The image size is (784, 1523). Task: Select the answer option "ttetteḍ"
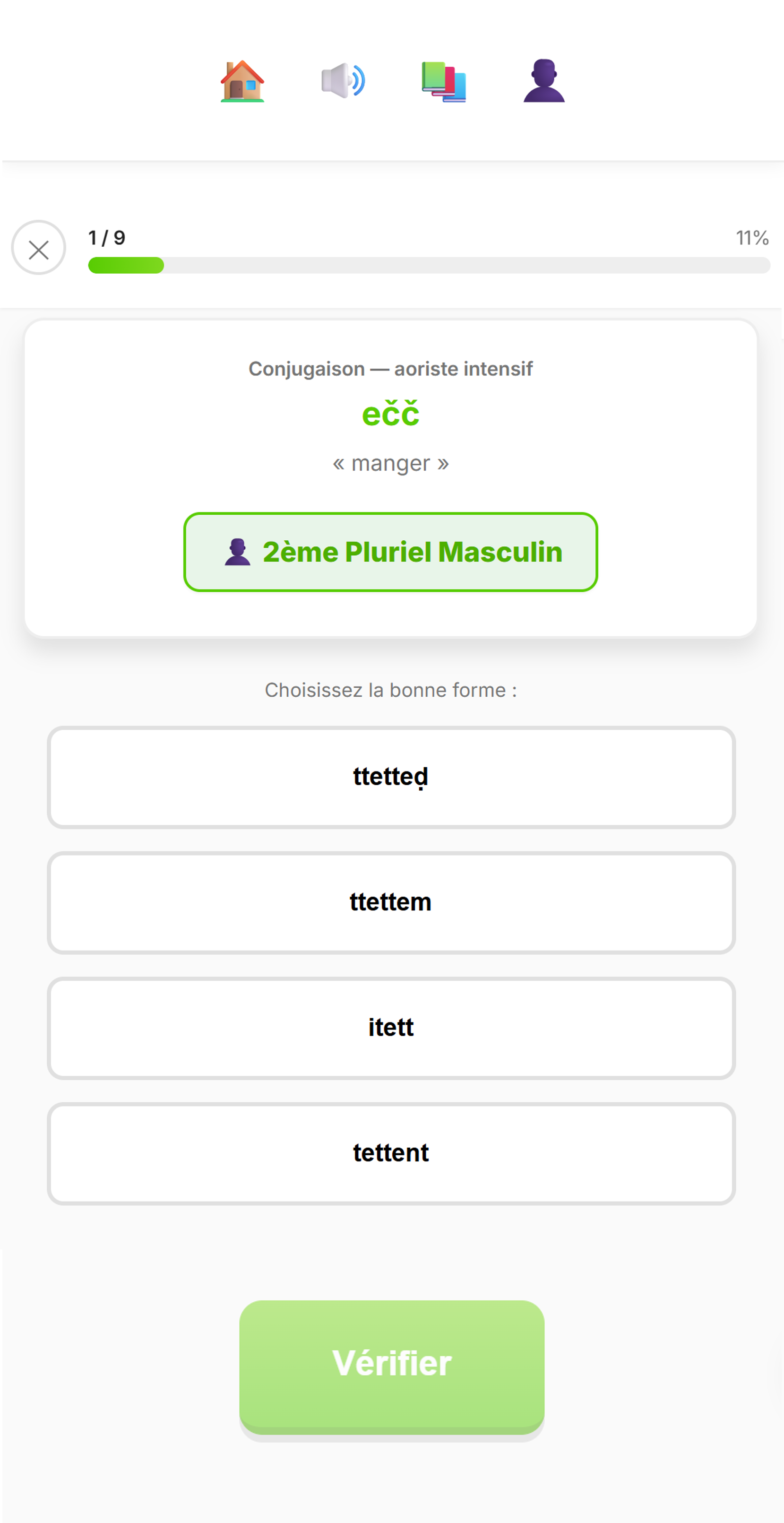tap(391, 777)
